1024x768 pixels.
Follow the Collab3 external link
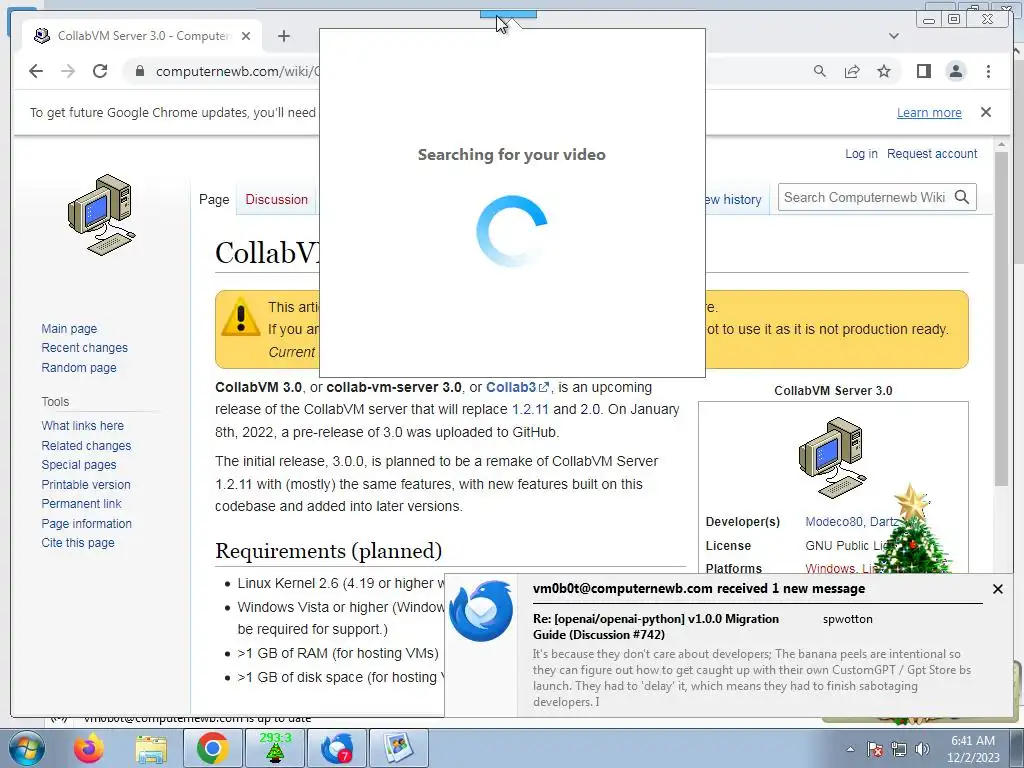pos(517,387)
